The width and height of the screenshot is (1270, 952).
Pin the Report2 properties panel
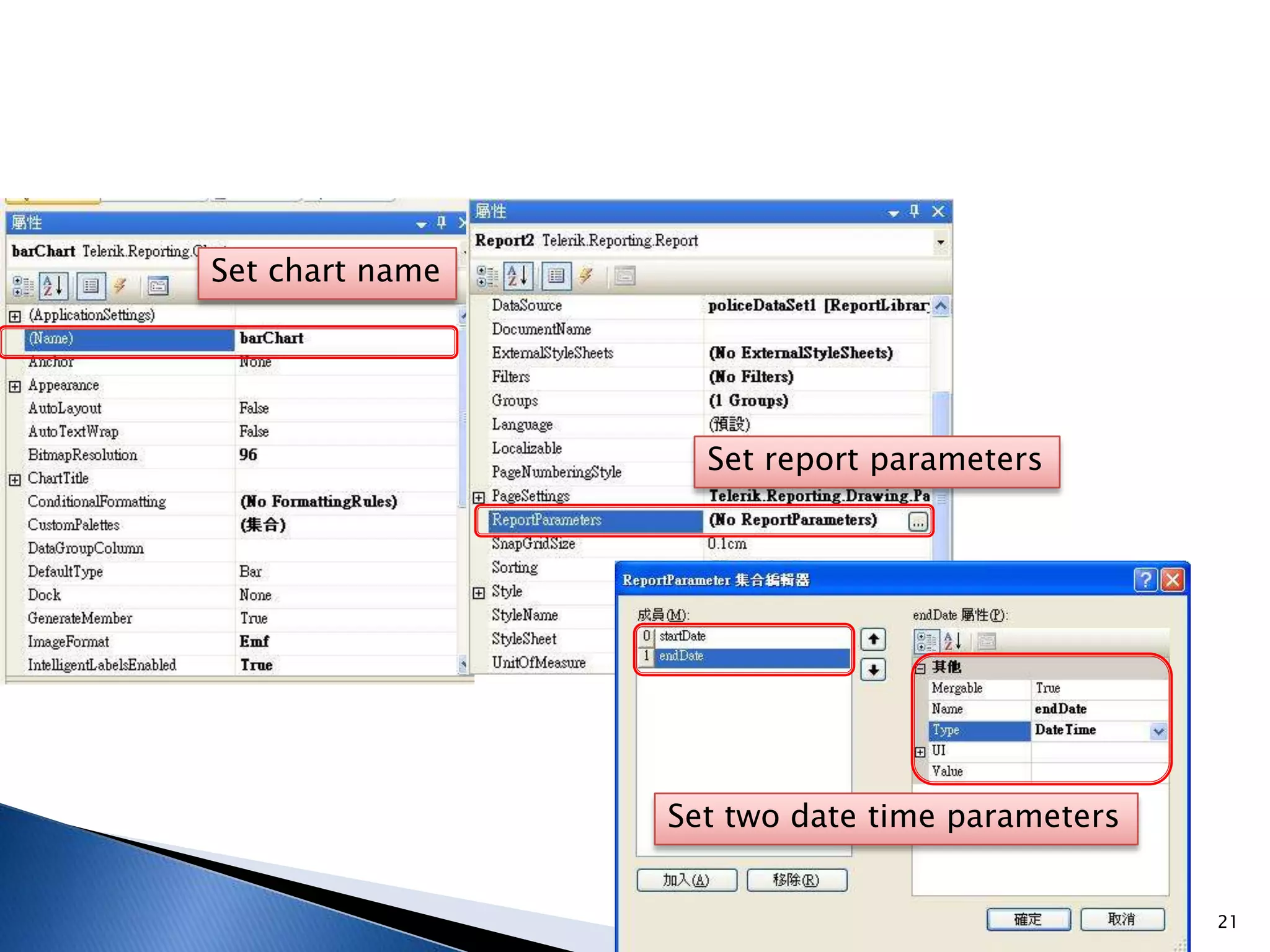pos(914,211)
